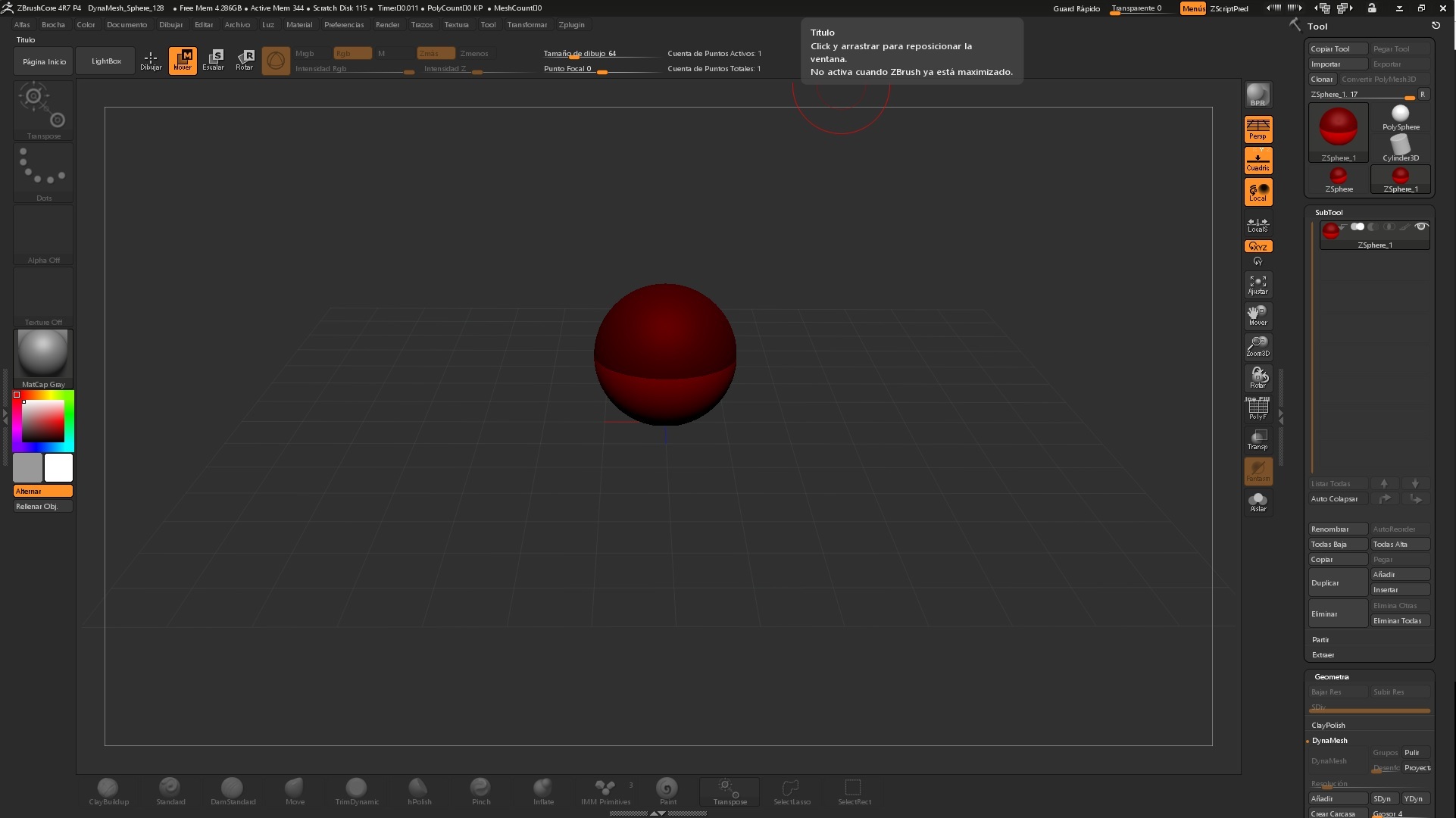The height and width of the screenshot is (818, 1456).
Task: Toggle Persp perspective view
Action: [1258, 129]
